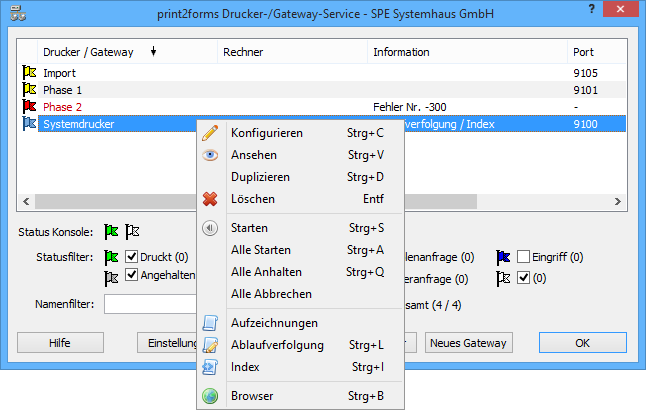
Task: Click the red flag beside Phase 2
Action: [x=28, y=107]
